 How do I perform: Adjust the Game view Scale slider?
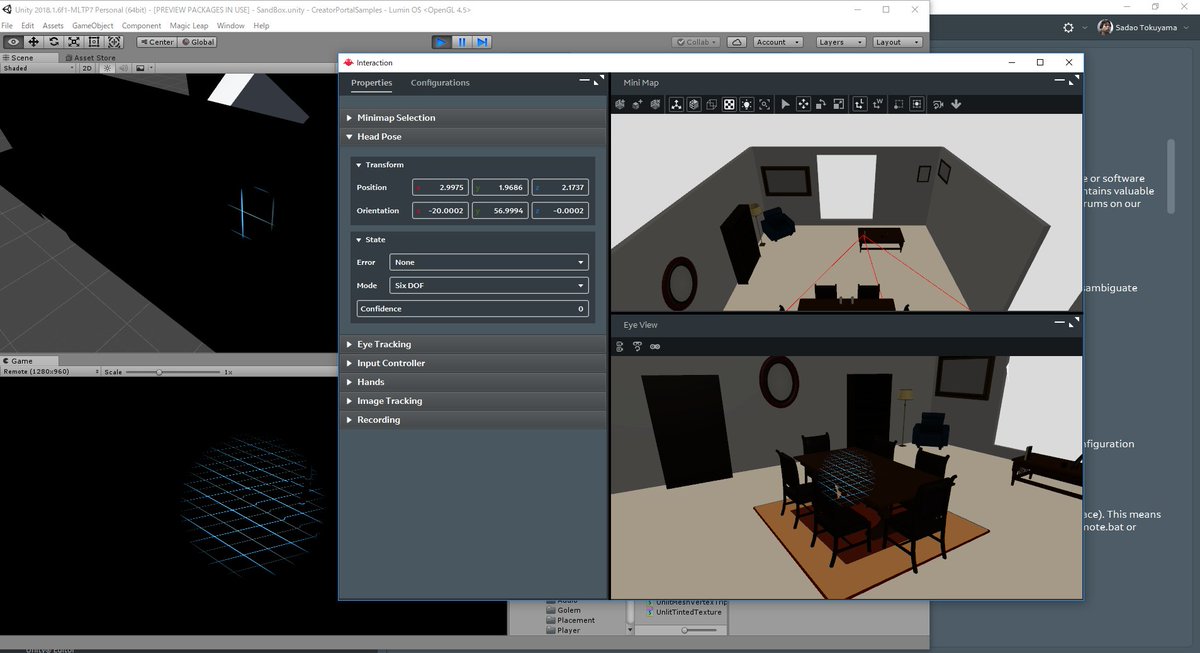(x=174, y=372)
